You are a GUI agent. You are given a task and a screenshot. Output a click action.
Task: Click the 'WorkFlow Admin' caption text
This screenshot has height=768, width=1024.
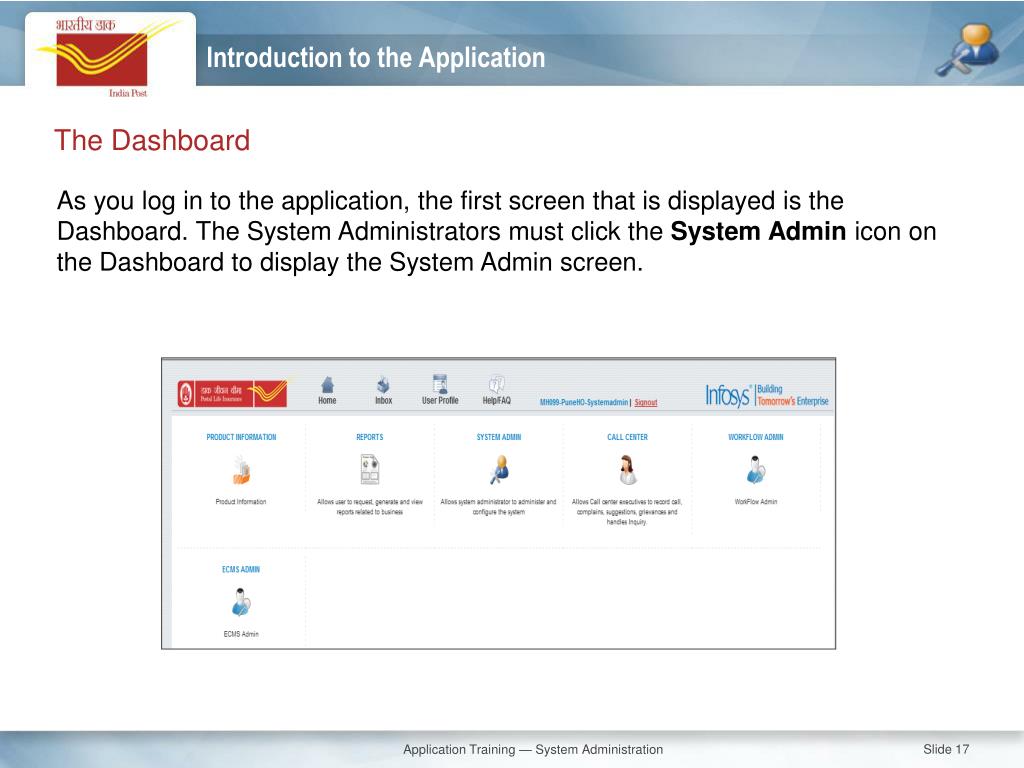coord(756,502)
